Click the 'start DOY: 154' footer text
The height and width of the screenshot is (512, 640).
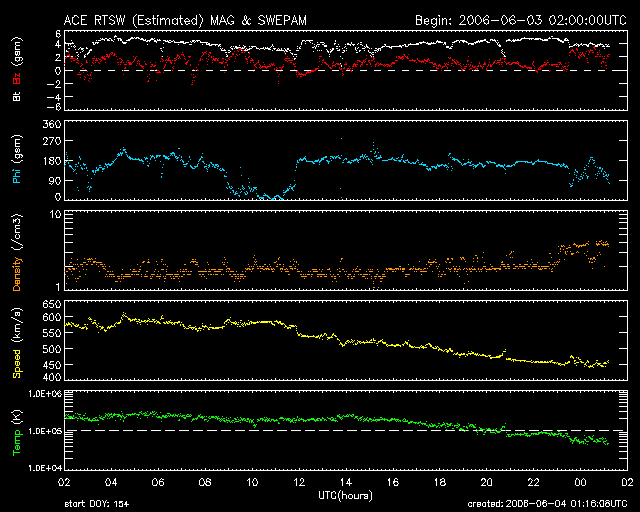(x=97, y=504)
